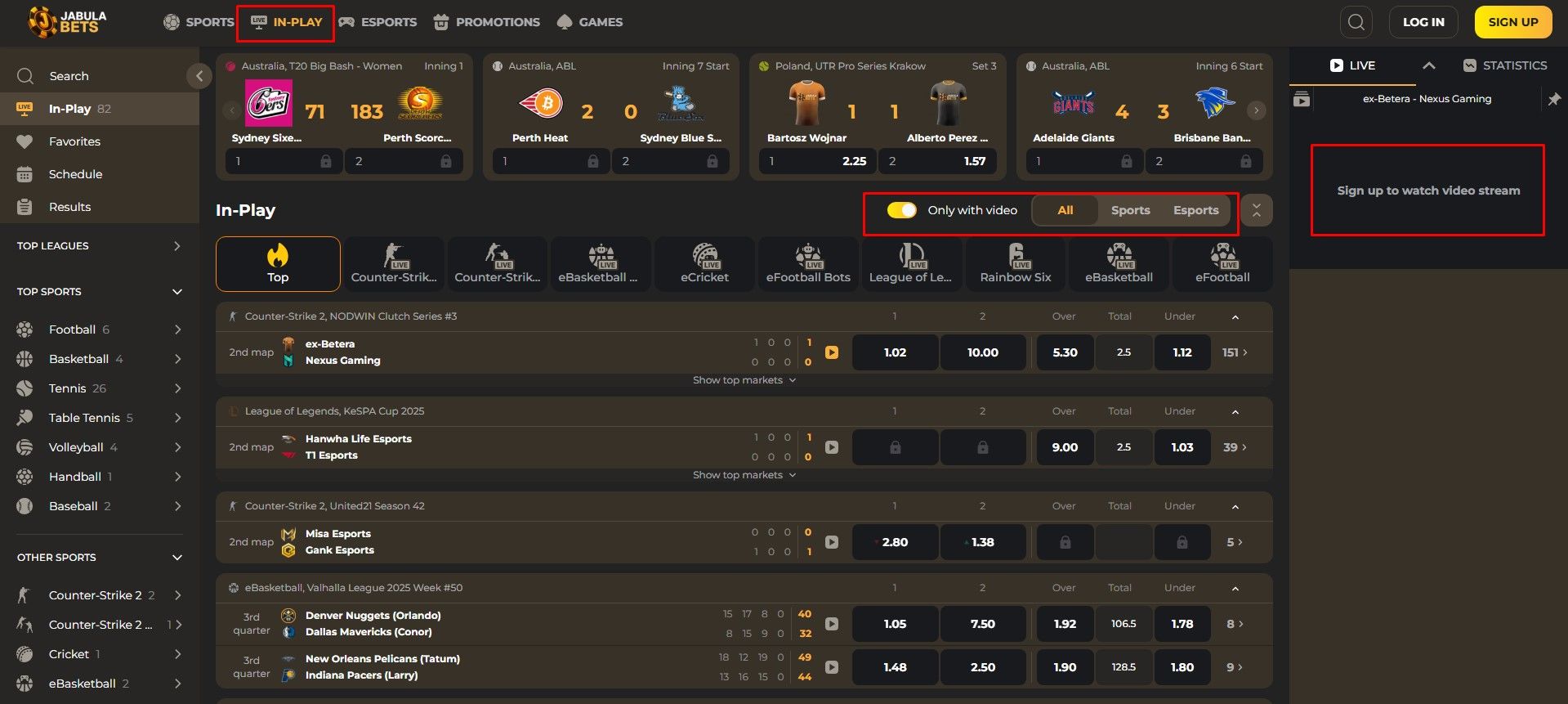Open the Results clipboard item
Screen dimensions: 1568x704
pyautogui.click(x=100, y=207)
